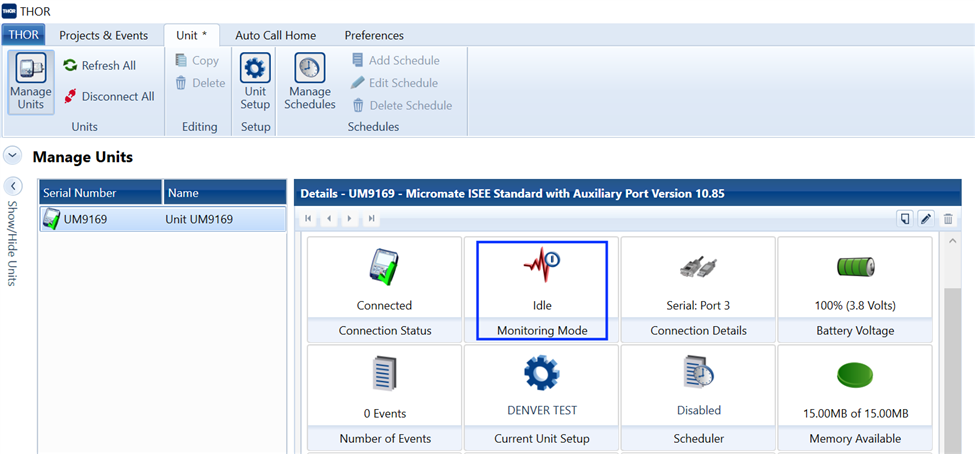Click the green Memory Available indicator
Viewport: 975px width, 454px height.
[855, 375]
